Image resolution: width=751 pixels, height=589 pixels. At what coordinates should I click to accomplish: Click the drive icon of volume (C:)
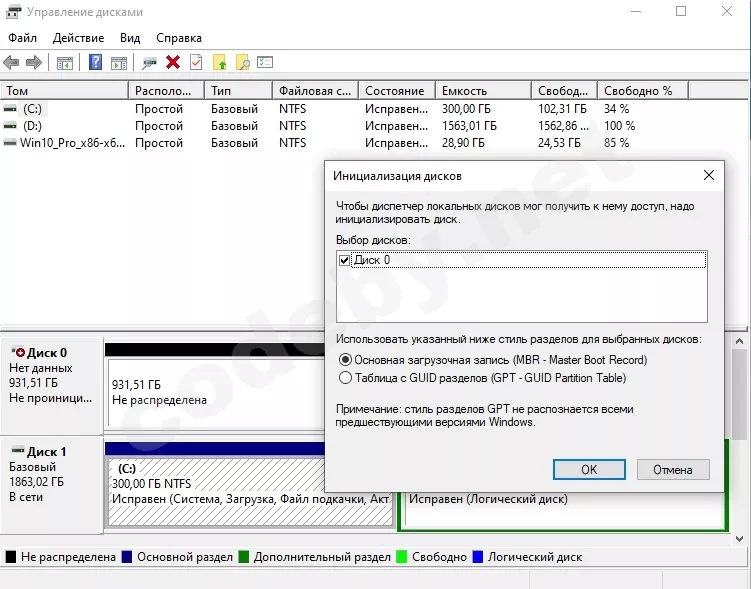click(10, 109)
